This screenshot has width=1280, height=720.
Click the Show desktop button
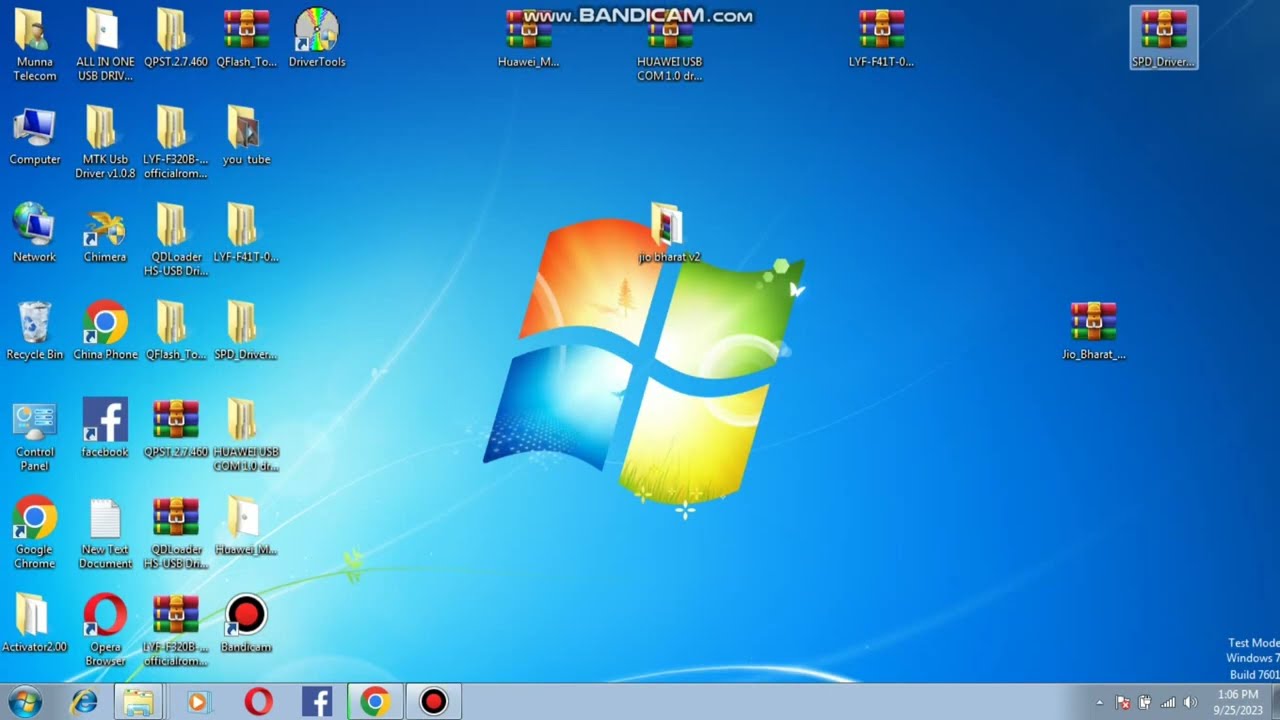pyautogui.click(x=1275, y=702)
